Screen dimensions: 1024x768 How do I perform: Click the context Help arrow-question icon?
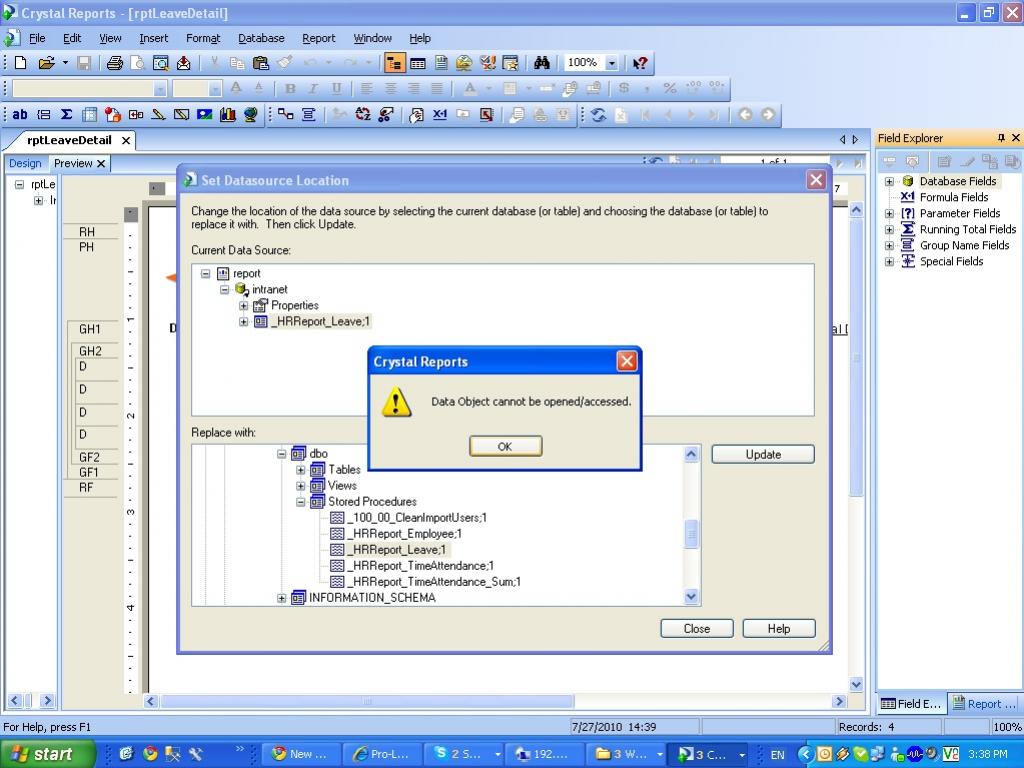(640, 63)
